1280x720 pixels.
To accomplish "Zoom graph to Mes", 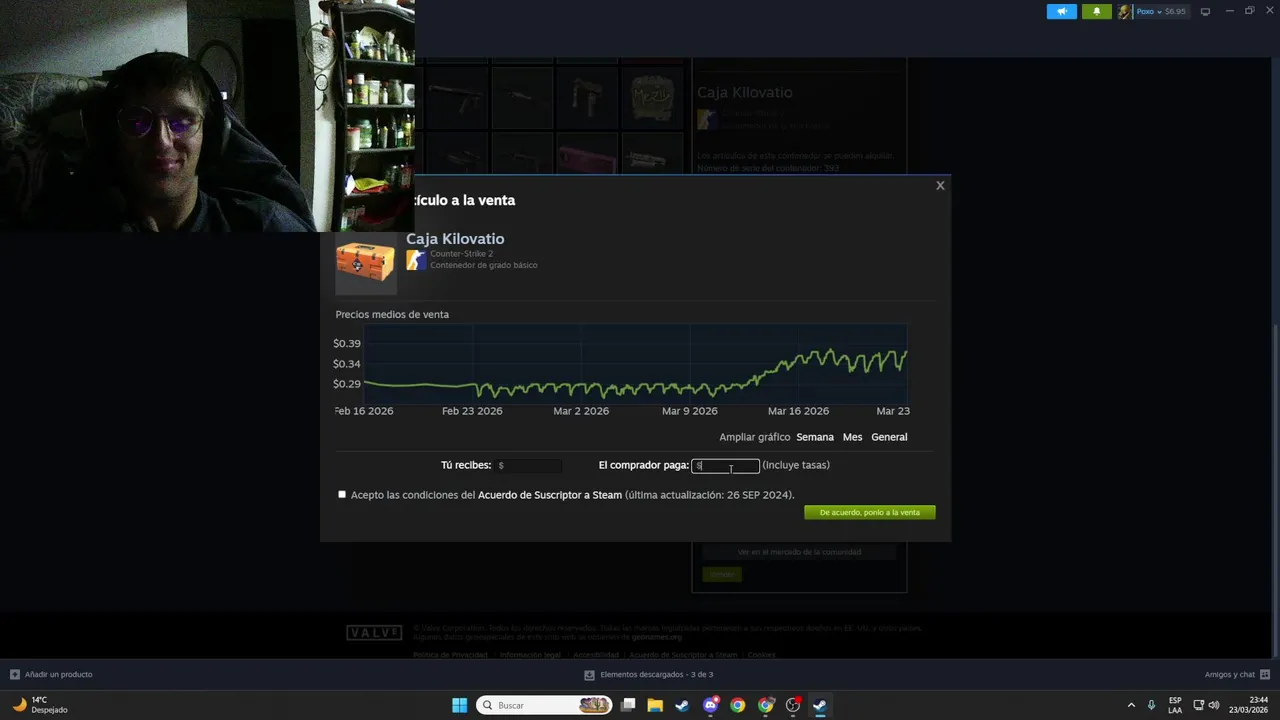I will [852, 437].
